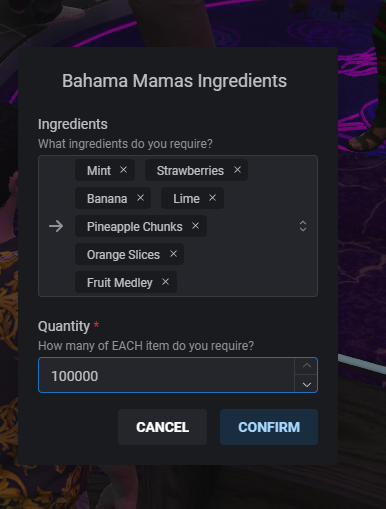Click the Fruit Medley chip label
This screenshot has width=386, height=509.
(120, 283)
